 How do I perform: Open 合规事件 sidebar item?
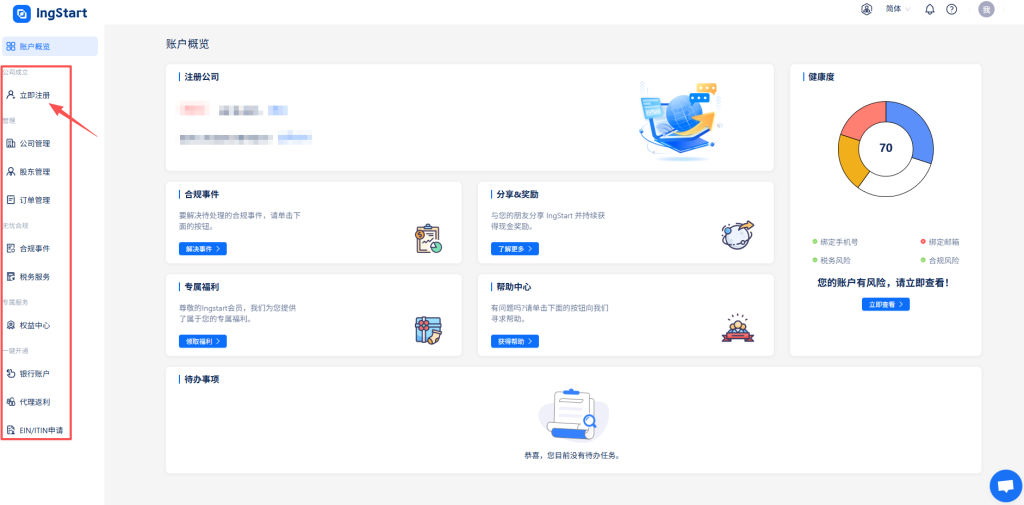coord(37,248)
